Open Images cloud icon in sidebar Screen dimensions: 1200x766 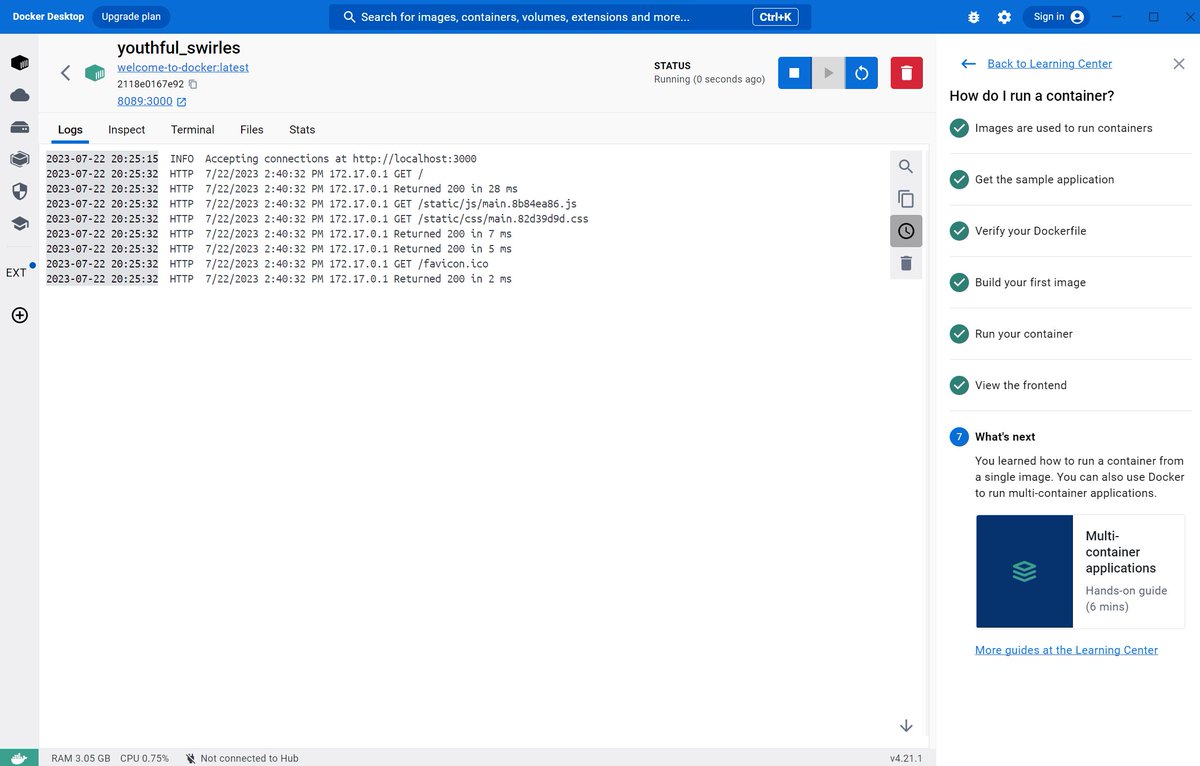point(19,95)
